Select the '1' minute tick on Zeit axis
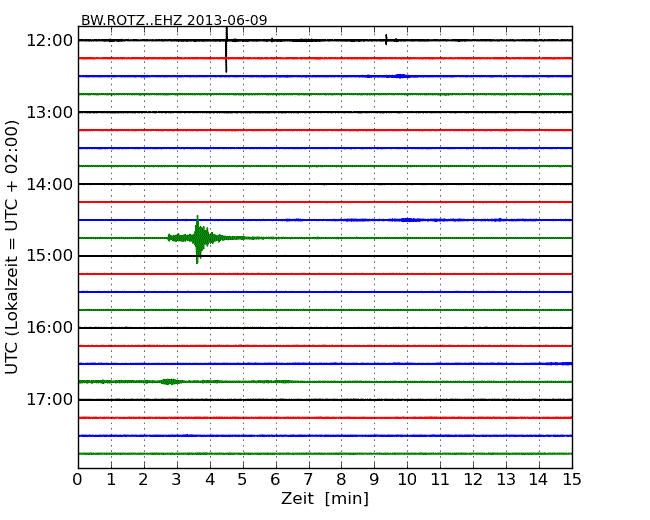This screenshot has height=520, width=650. [111, 480]
